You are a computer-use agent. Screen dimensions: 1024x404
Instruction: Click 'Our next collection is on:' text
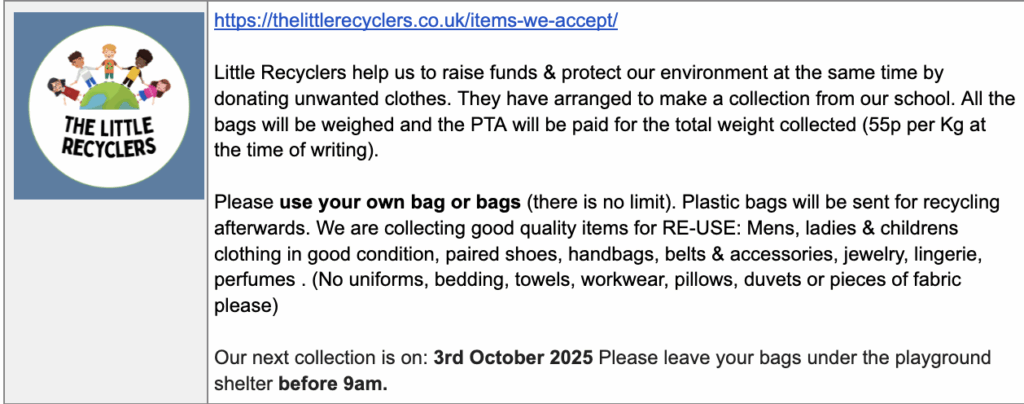point(321,358)
